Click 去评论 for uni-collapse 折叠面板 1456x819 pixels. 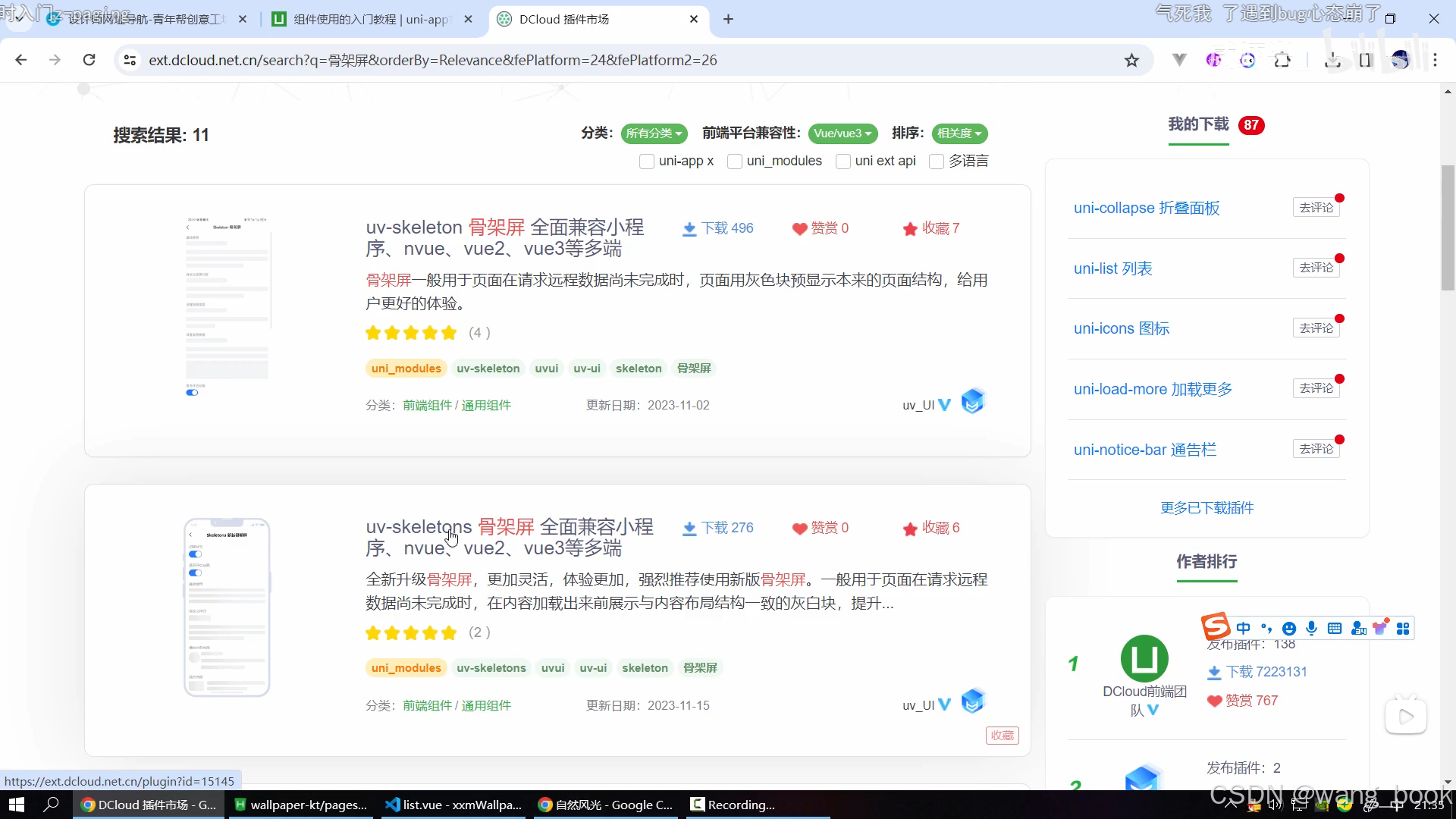1316,208
